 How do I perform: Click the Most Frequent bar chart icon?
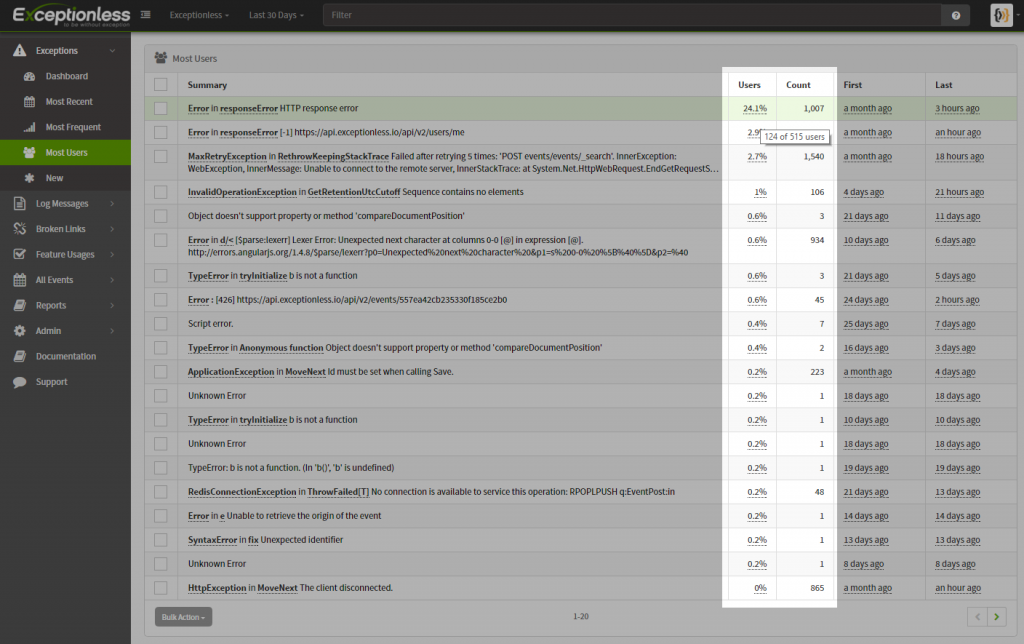(x=29, y=127)
